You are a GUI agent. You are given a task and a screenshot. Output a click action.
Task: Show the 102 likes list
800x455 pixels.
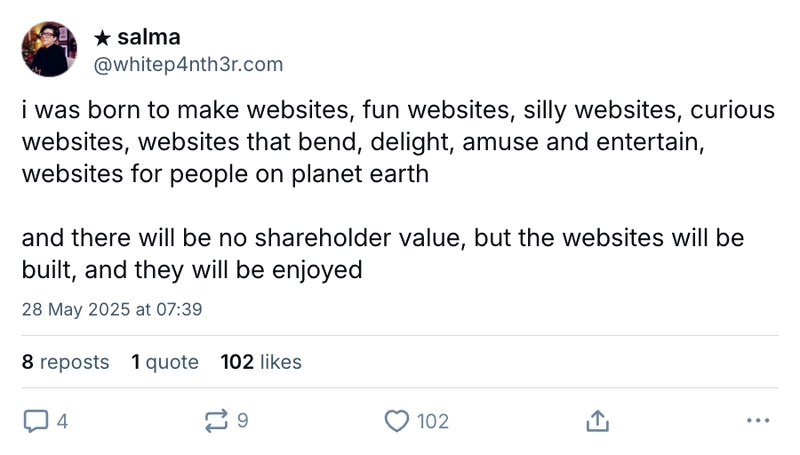261,362
